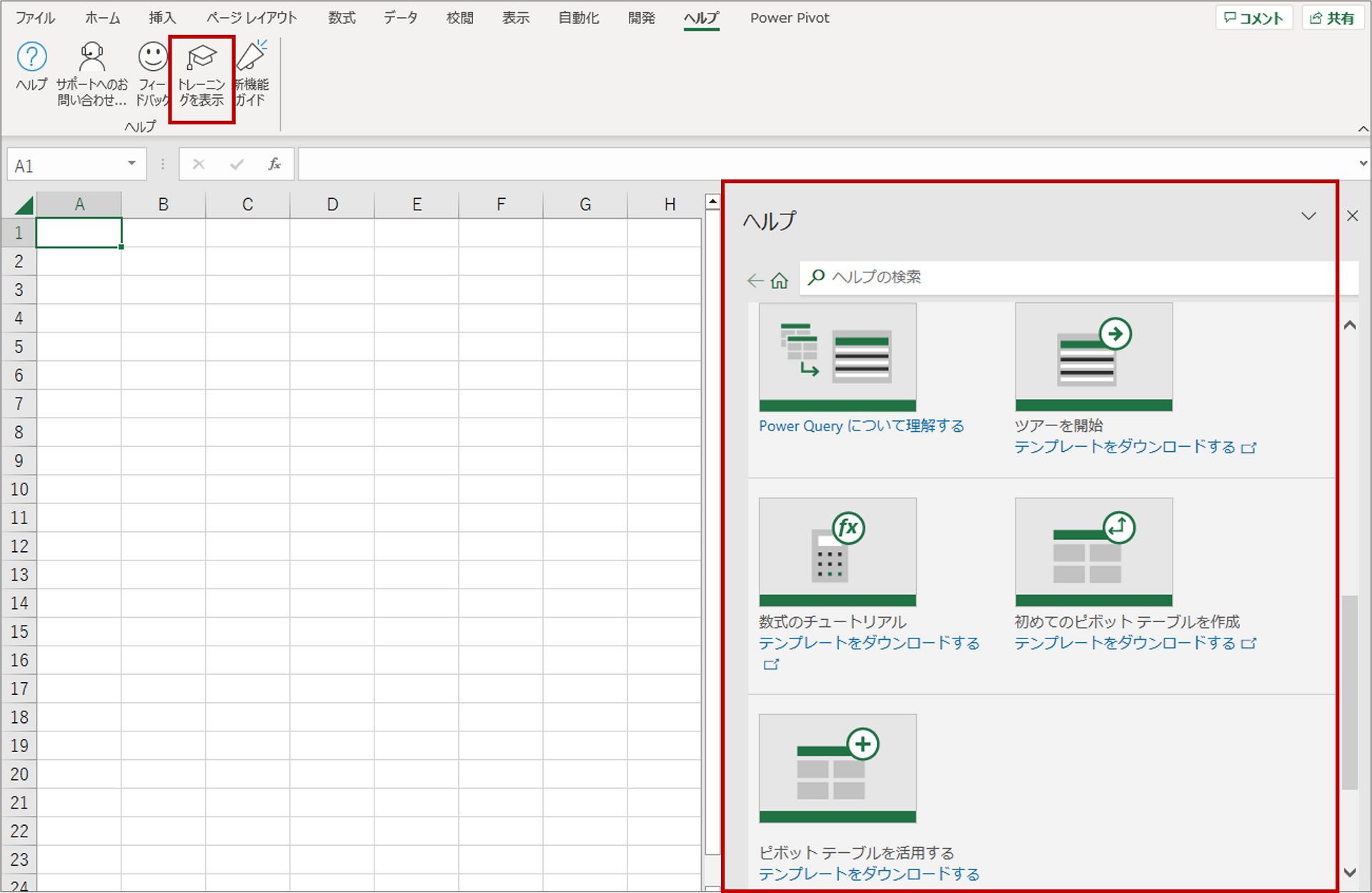Select the Help (ヘルプ) ribbon tab
The width and height of the screenshot is (1372, 893).
701,18
